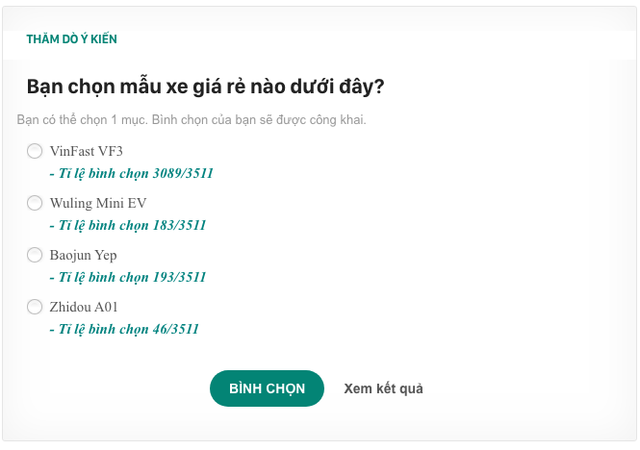Mark the Zhidou A01 radio circle

pyautogui.click(x=35, y=306)
